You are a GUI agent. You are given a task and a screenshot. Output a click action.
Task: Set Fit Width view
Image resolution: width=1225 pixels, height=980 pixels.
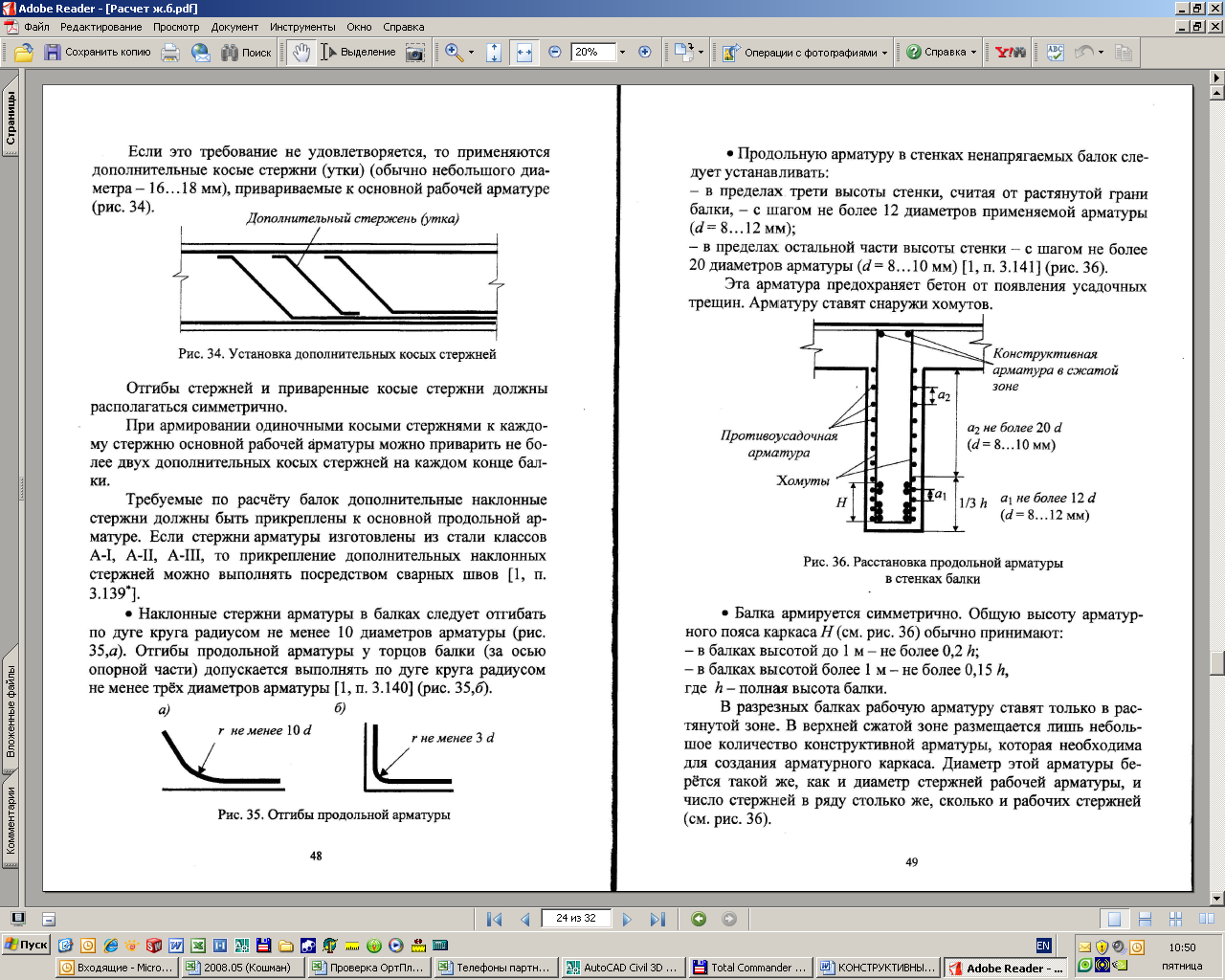(523, 53)
